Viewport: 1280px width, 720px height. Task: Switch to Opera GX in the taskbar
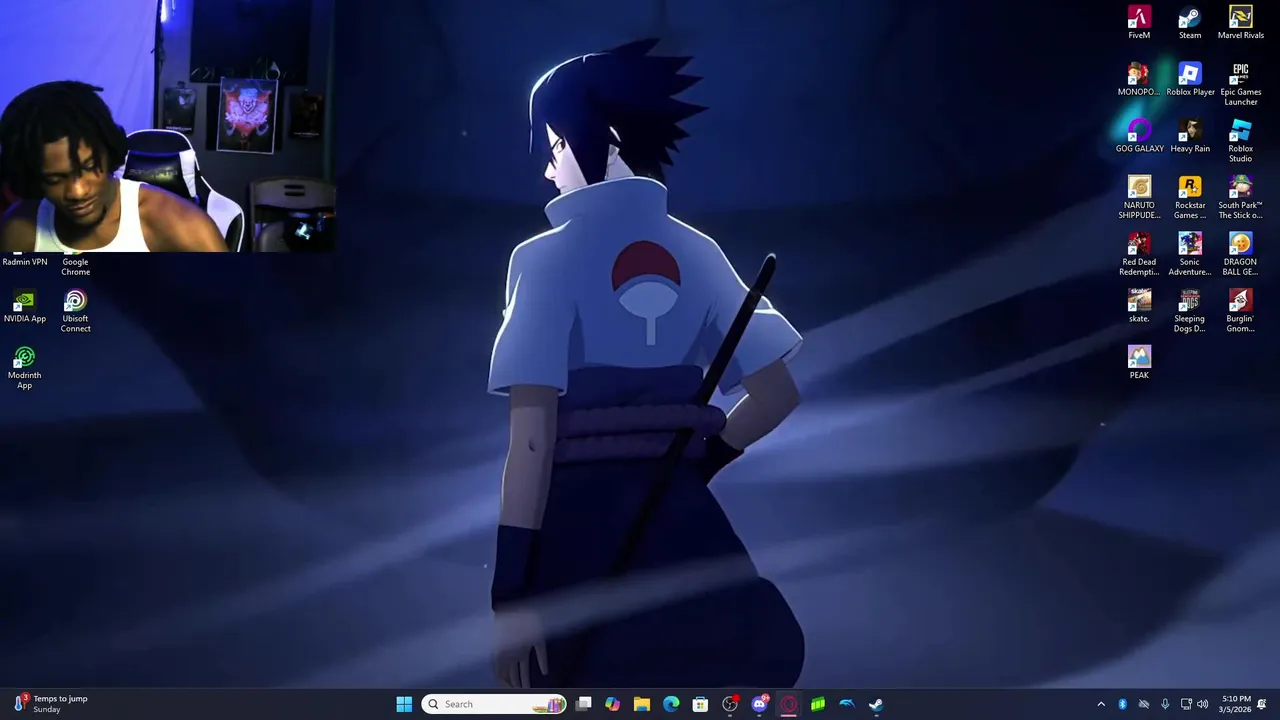[x=789, y=704]
